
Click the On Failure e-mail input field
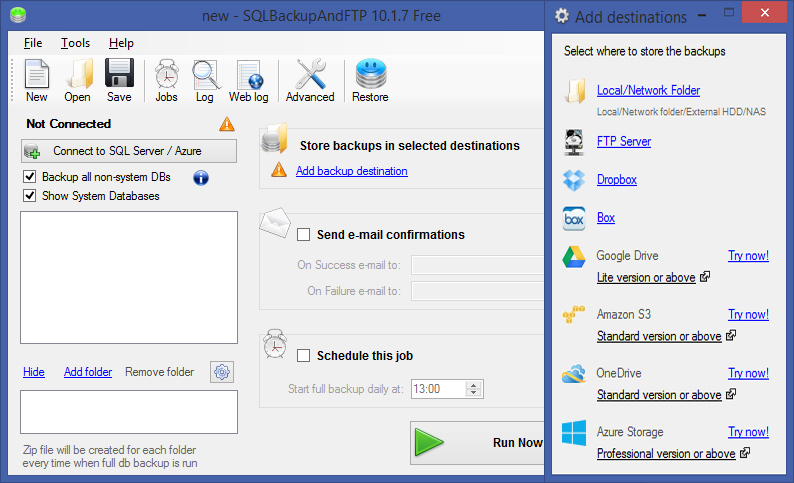tap(478, 291)
